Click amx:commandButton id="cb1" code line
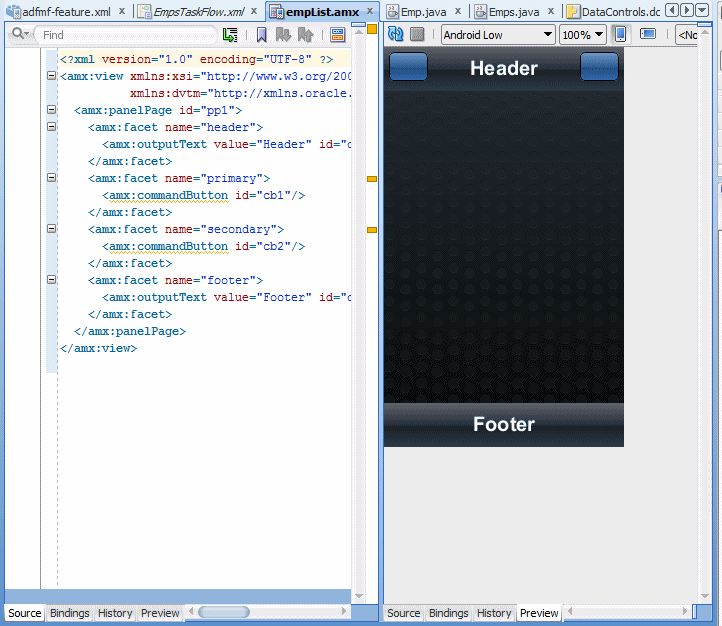722x626 pixels. 204,195
